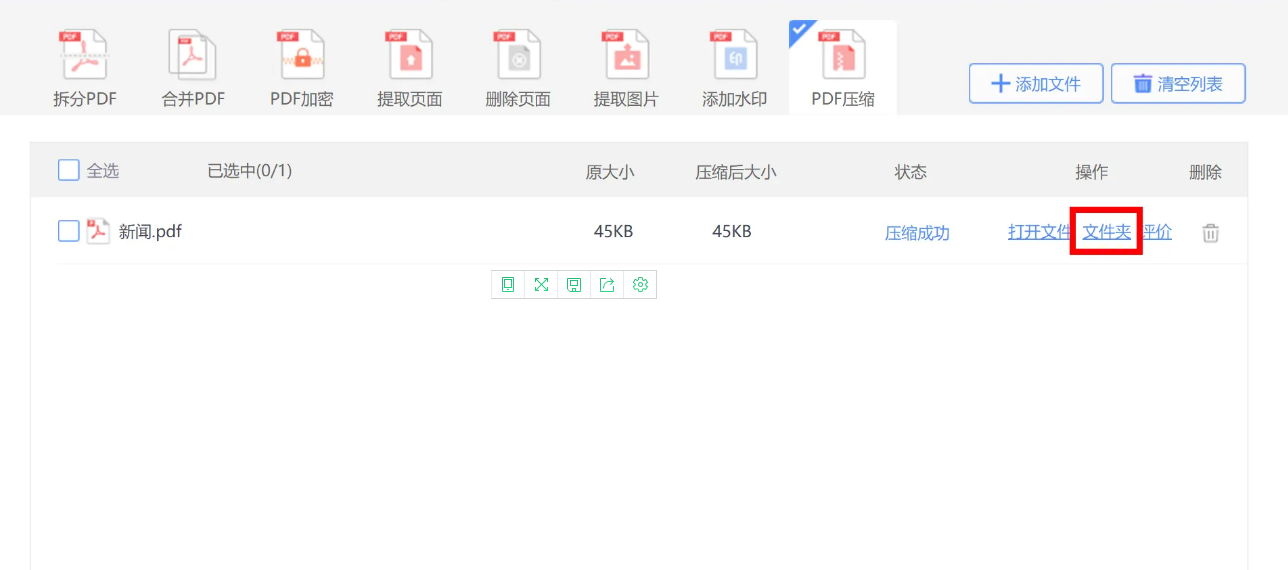Screen dimensions: 1288x570
Task: Click the fullscreen arrows icon in floating toolbar
Action: (x=541, y=285)
